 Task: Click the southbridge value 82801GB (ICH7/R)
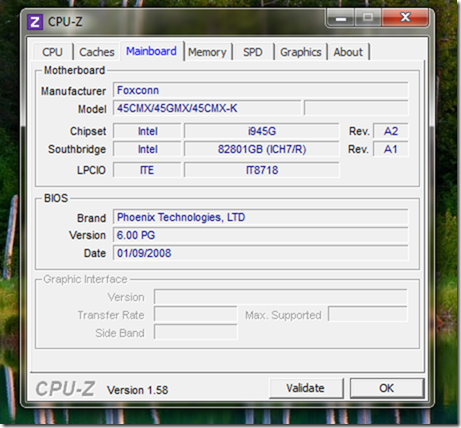click(x=262, y=149)
